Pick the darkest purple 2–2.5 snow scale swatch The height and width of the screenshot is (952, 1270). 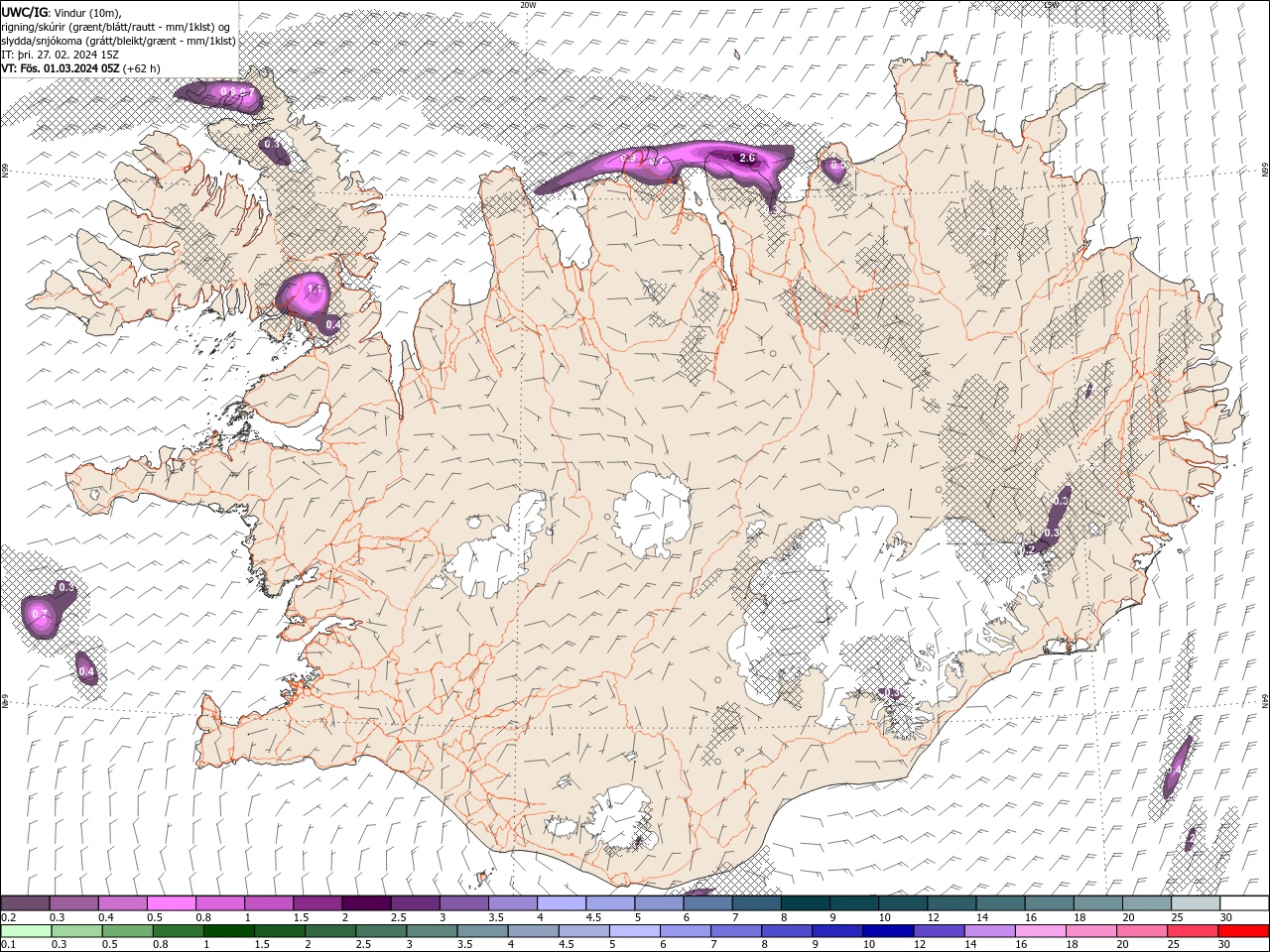coord(366,903)
